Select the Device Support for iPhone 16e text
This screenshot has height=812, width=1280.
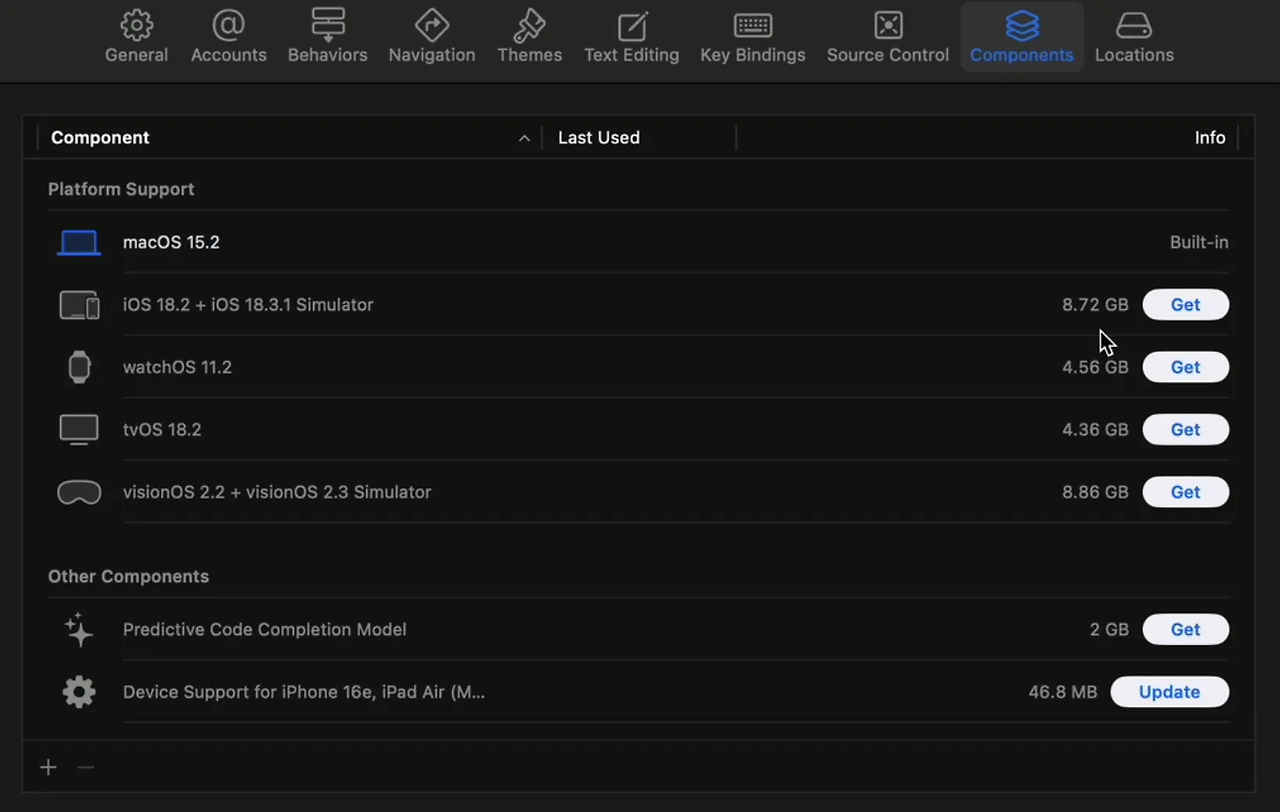(304, 692)
